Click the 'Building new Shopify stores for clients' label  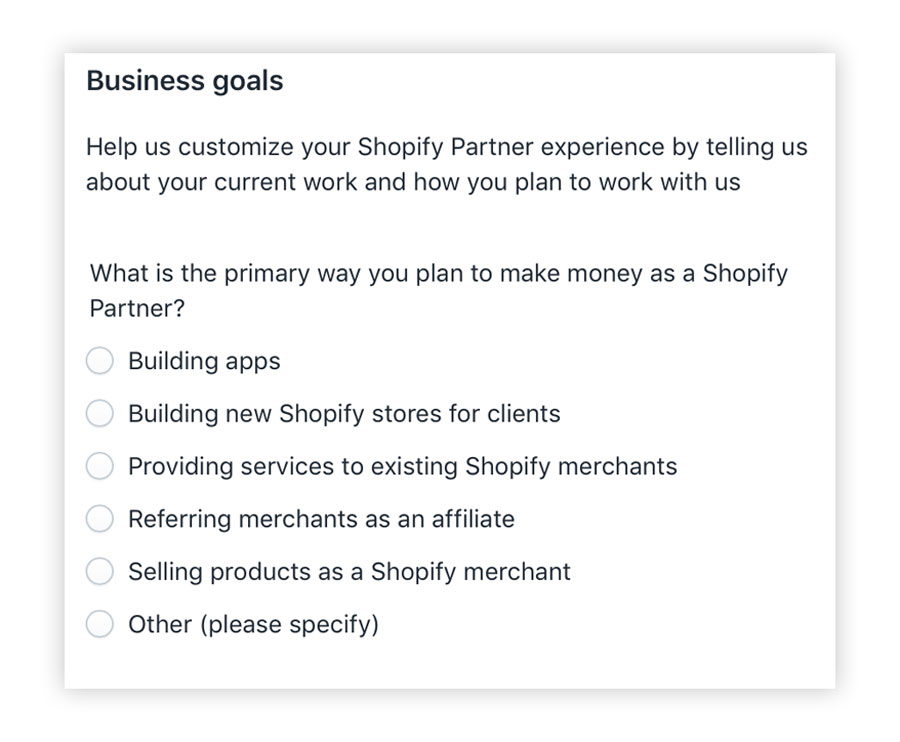pyautogui.click(x=344, y=414)
